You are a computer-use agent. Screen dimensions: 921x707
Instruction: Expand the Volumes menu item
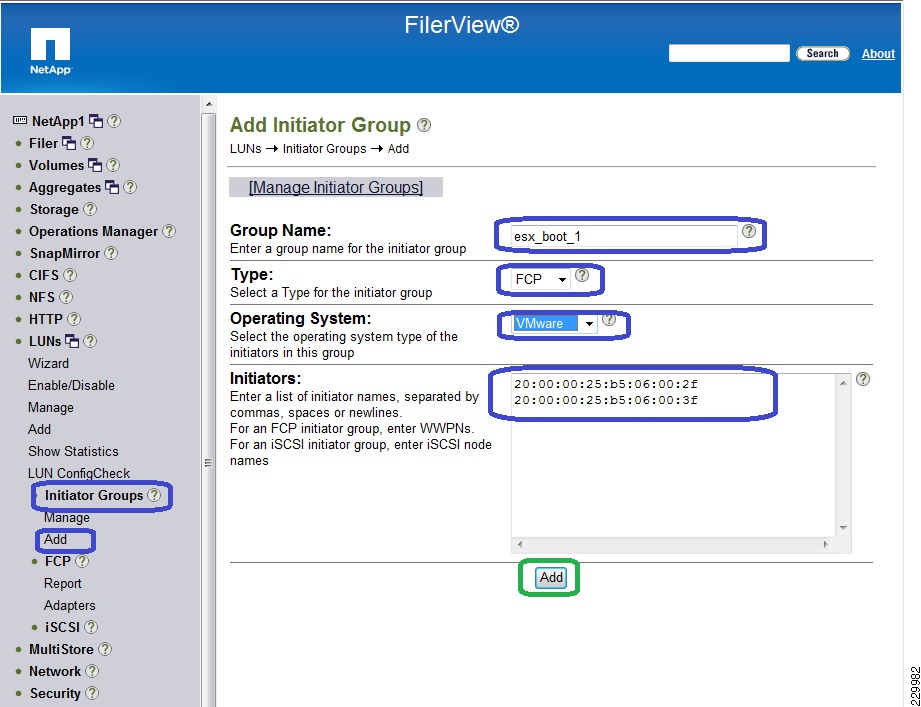tap(56, 166)
